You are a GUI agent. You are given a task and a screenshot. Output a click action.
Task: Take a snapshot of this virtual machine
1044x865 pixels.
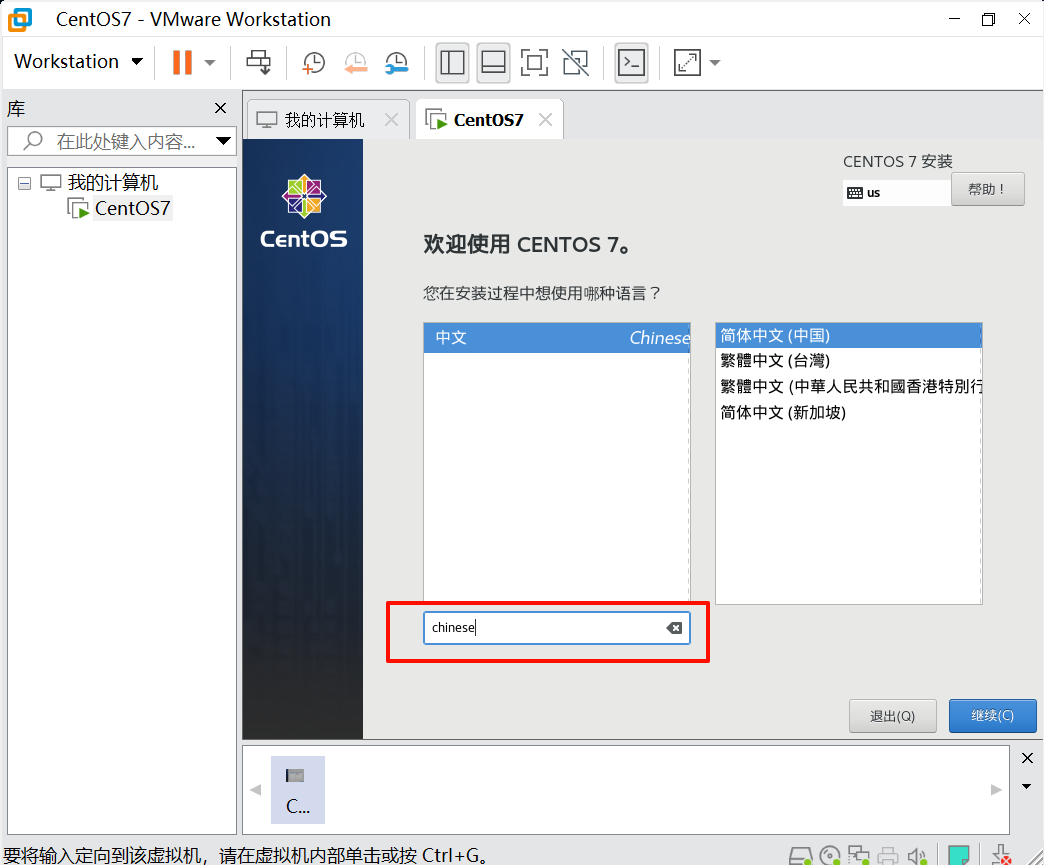click(314, 63)
